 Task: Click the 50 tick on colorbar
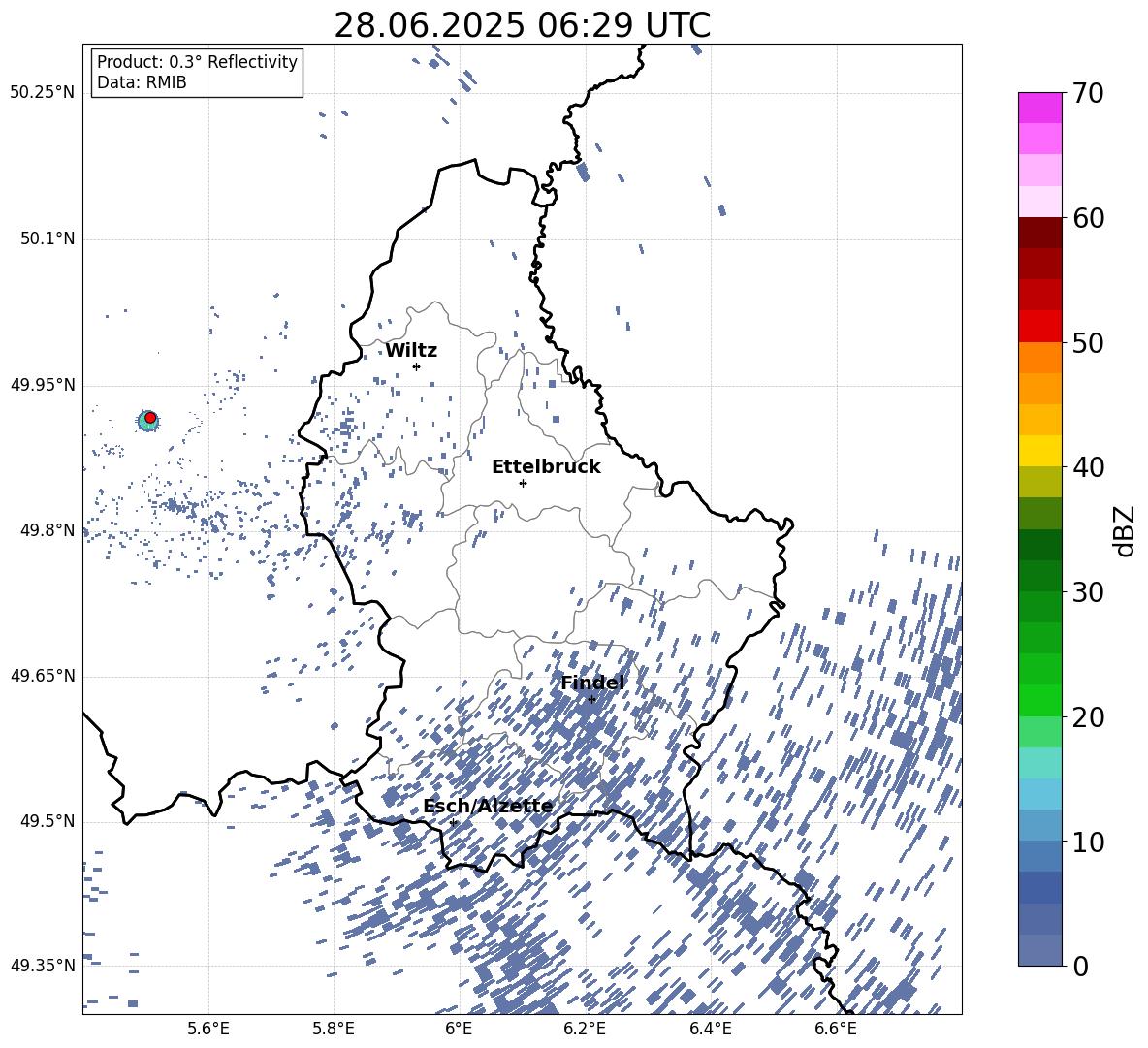click(1088, 342)
